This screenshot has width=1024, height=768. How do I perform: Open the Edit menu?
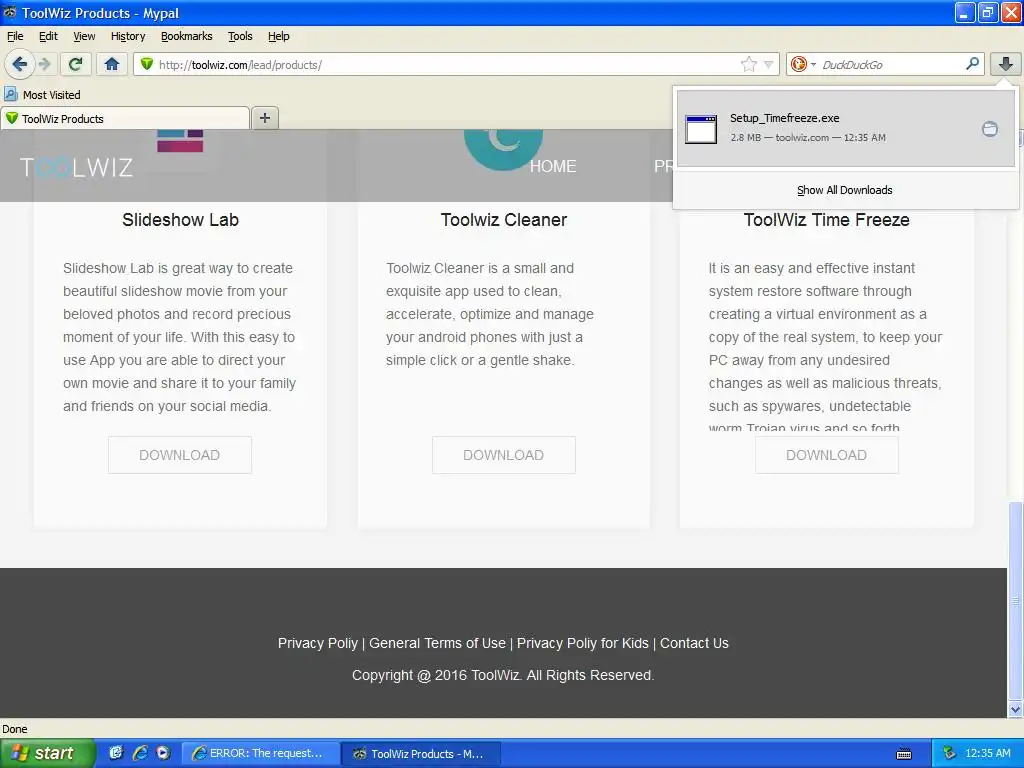[48, 36]
